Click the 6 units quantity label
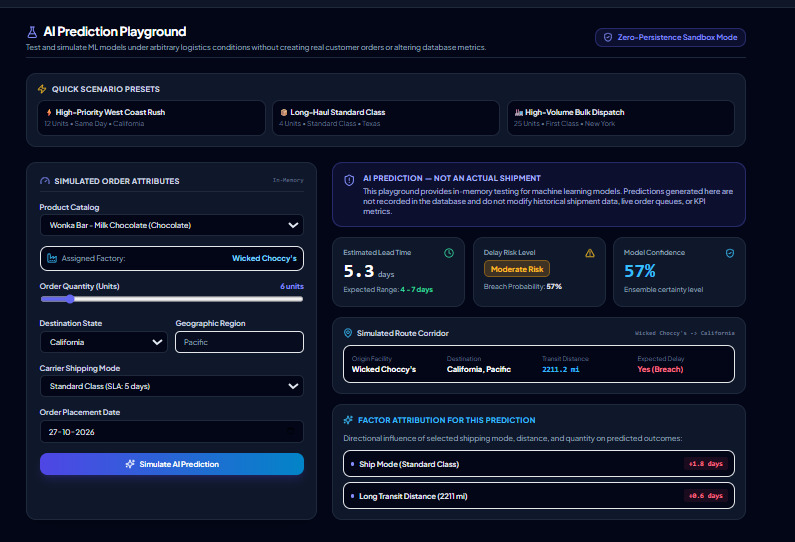 point(292,286)
